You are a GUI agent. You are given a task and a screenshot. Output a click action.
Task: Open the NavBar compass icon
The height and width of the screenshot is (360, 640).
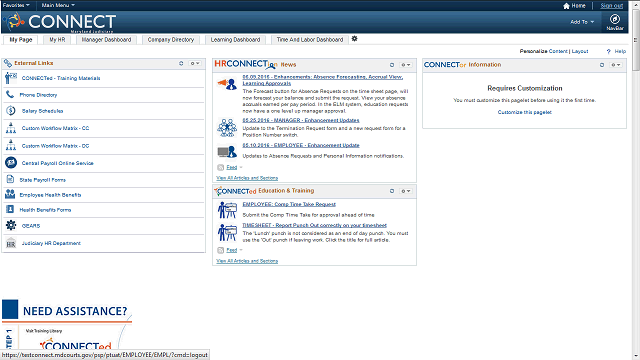tap(615, 19)
